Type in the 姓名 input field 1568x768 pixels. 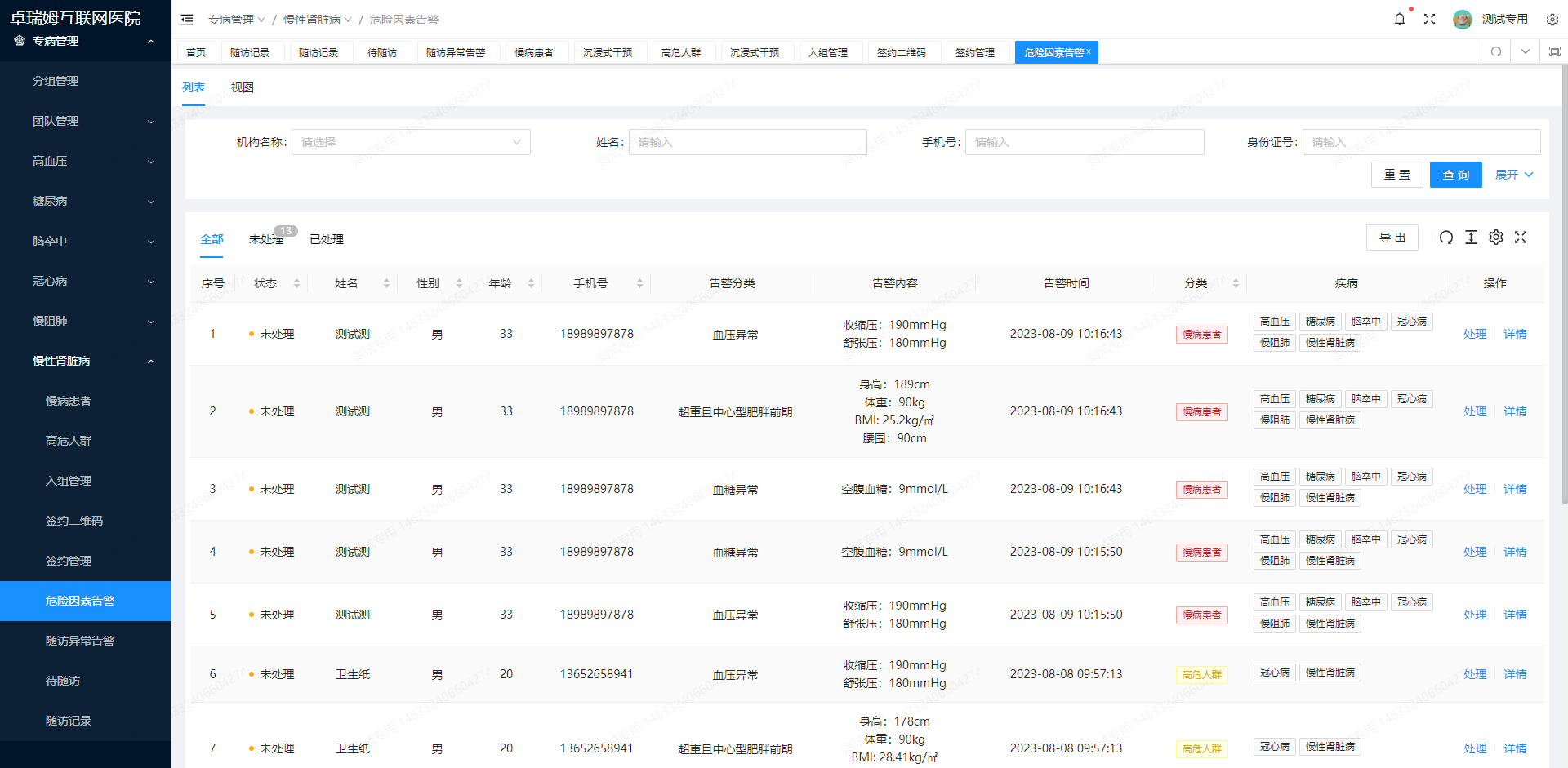coord(747,141)
